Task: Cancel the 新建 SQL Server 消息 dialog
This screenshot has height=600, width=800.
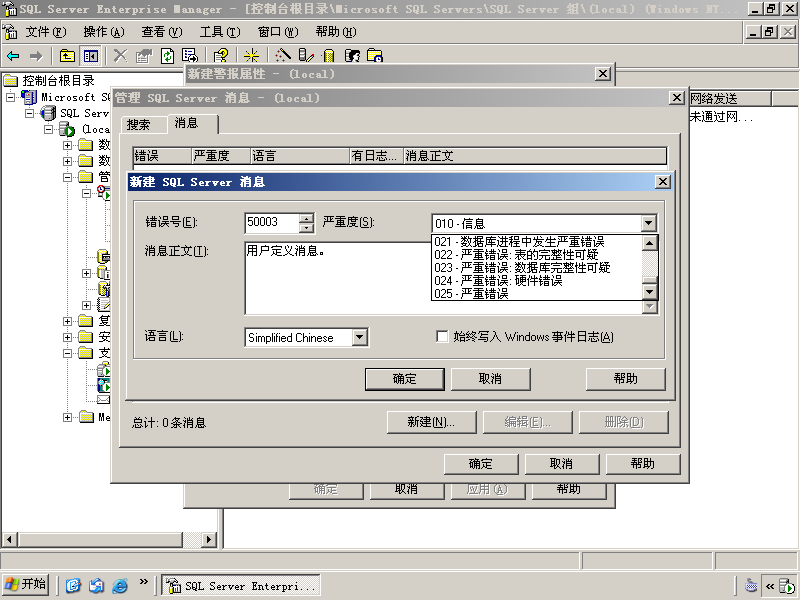Action: point(490,379)
